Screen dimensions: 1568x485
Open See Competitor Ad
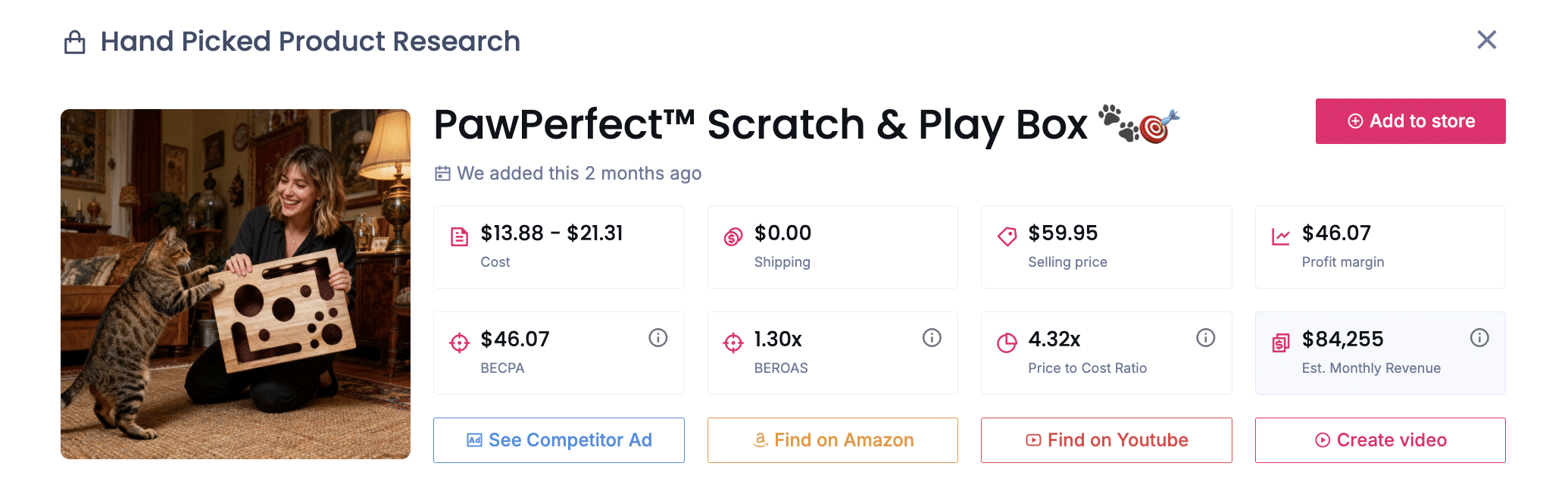(558, 440)
